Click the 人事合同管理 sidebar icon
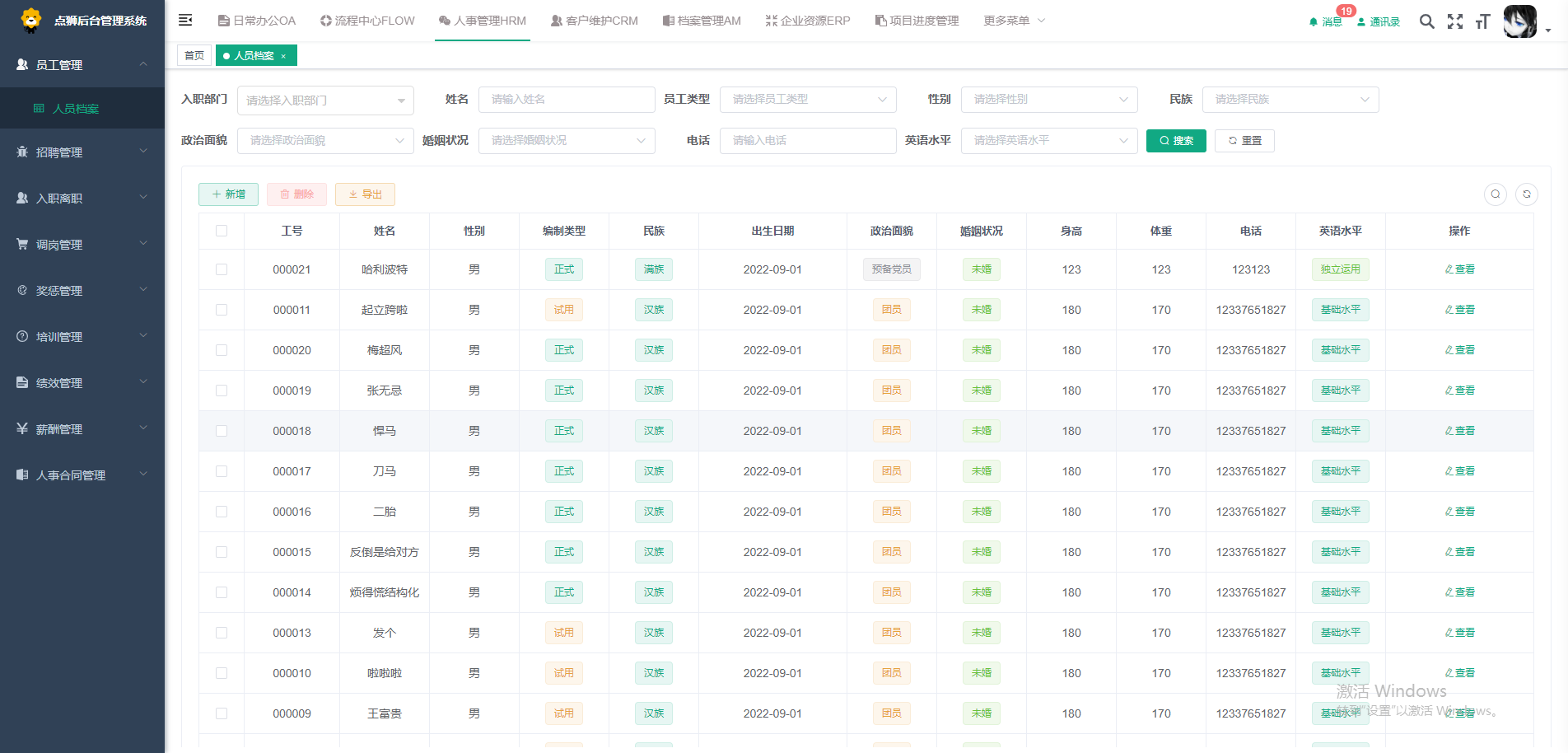The image size is (1568, 753). pos(22,475)
